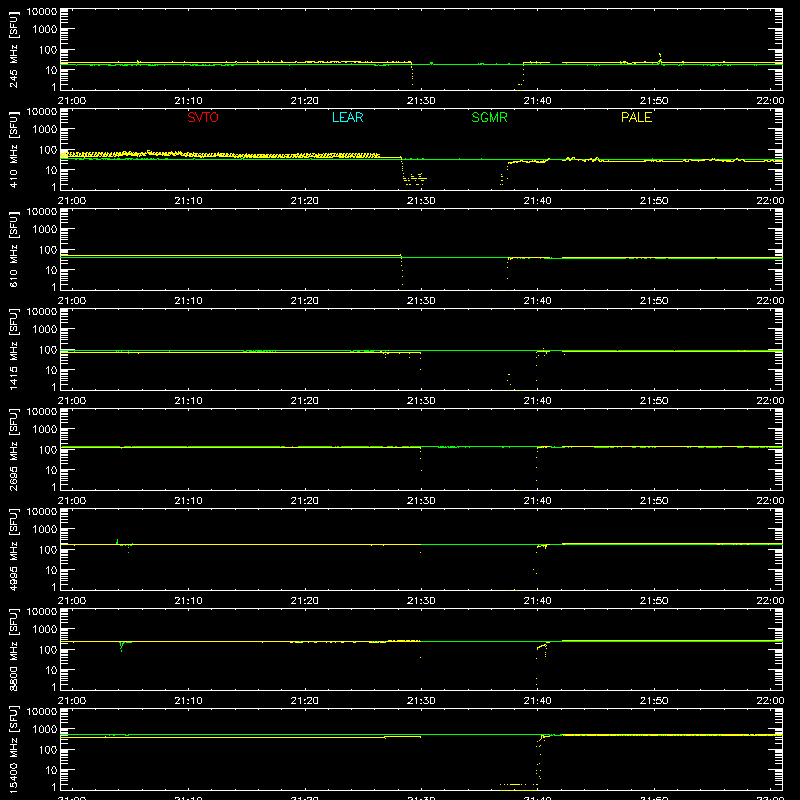Select the 4995 MHz [SFU] axis label
The image size is (800, 800).
point(13,549)
